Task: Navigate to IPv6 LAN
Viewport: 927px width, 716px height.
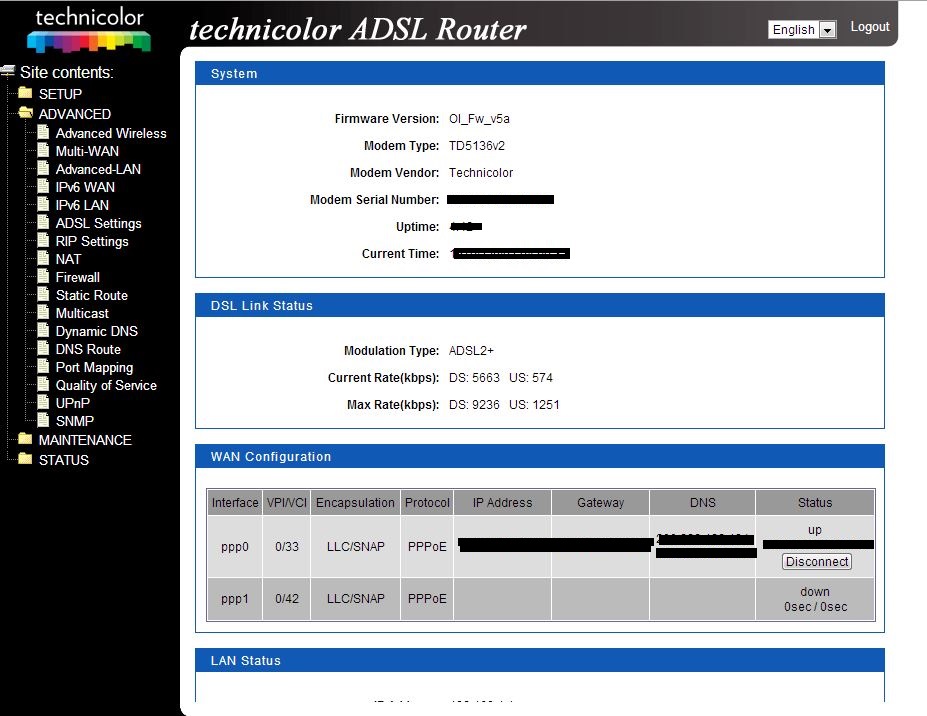Action: pos(82,205)
